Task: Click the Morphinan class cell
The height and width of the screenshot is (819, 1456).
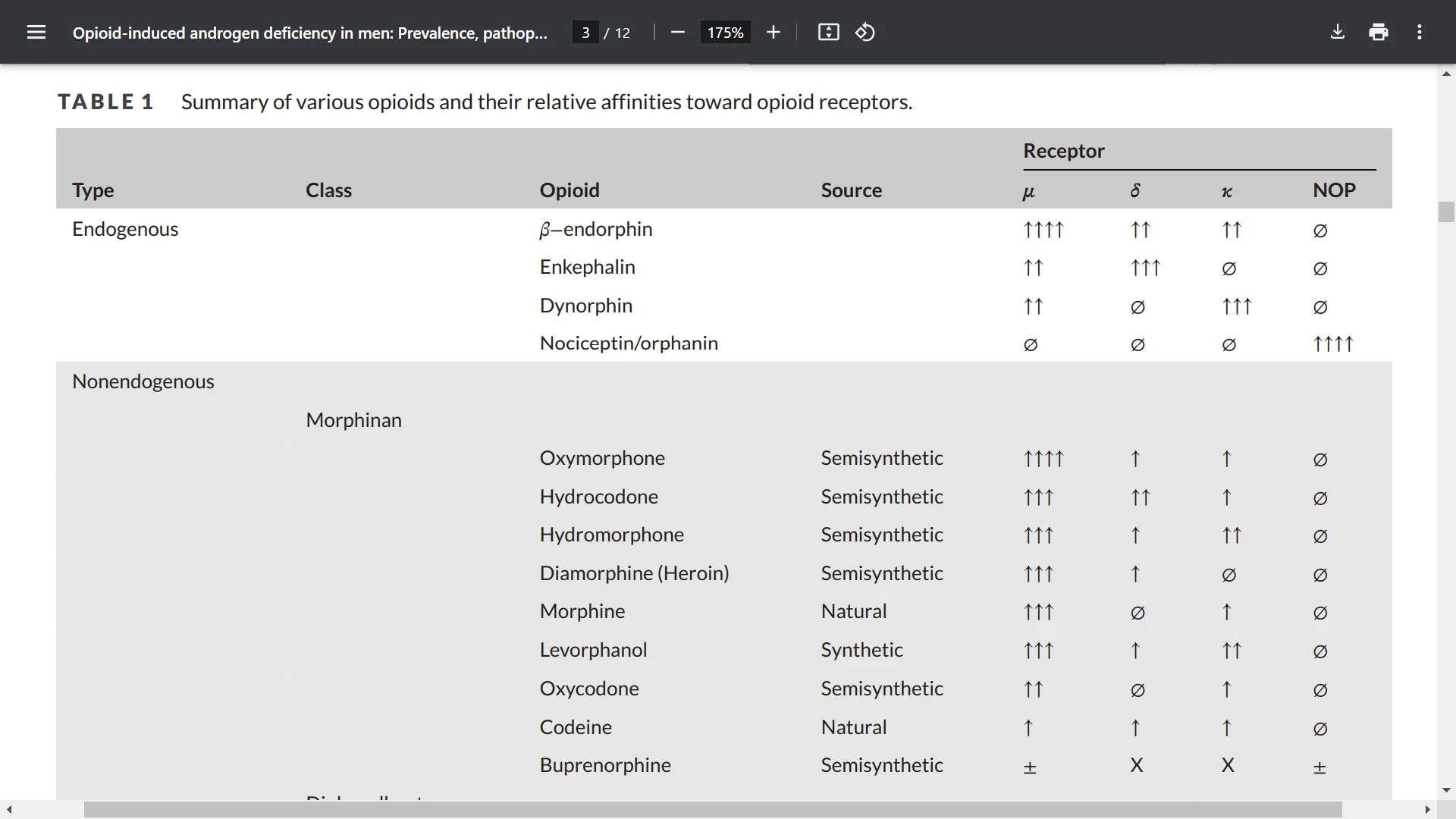Action: tap(353, 420)
